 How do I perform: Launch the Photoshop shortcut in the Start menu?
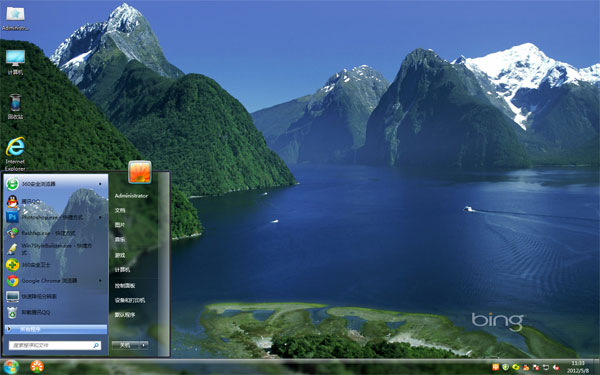[x=55, y=217]
